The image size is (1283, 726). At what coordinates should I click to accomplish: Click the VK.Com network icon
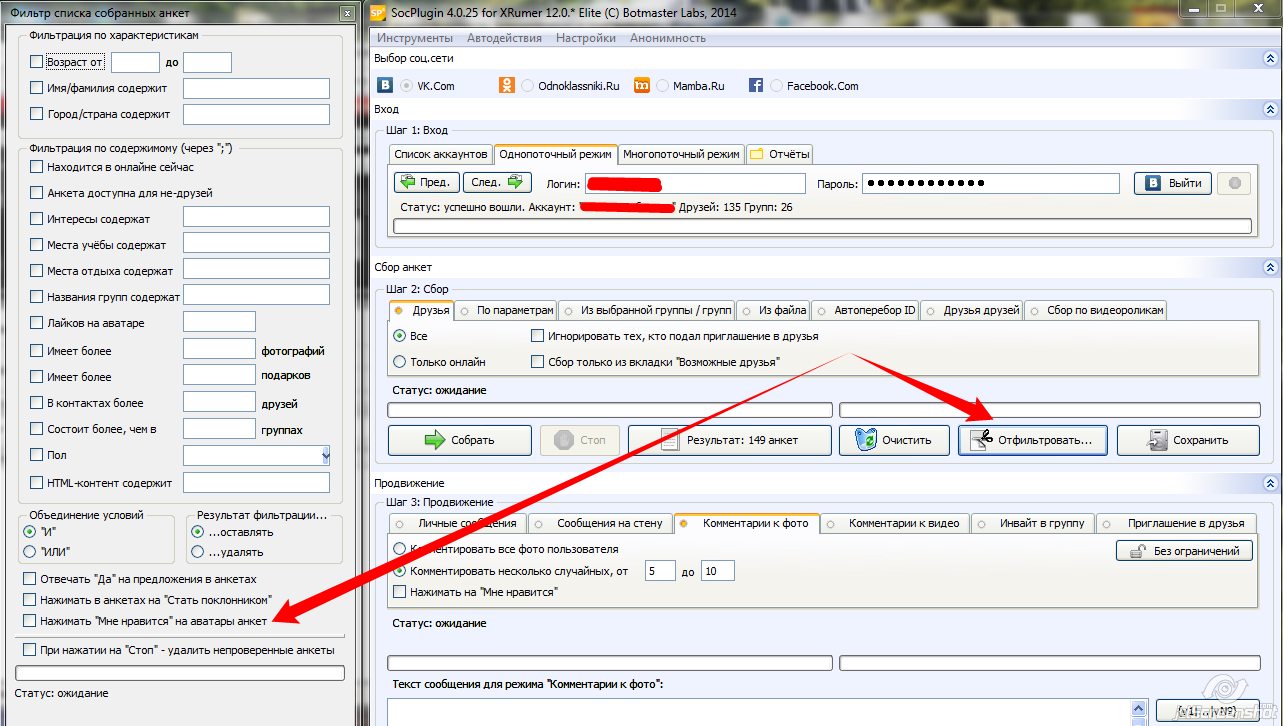click(x=386, y=86)
